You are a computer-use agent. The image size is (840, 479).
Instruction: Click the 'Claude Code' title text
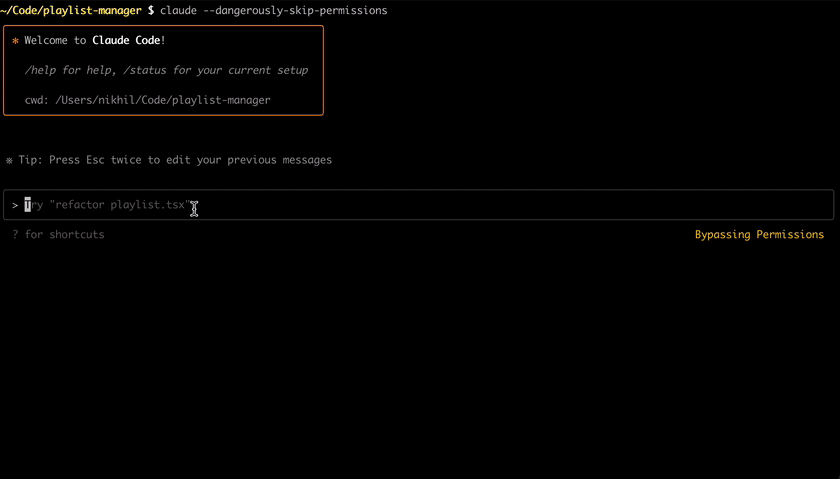126,40
